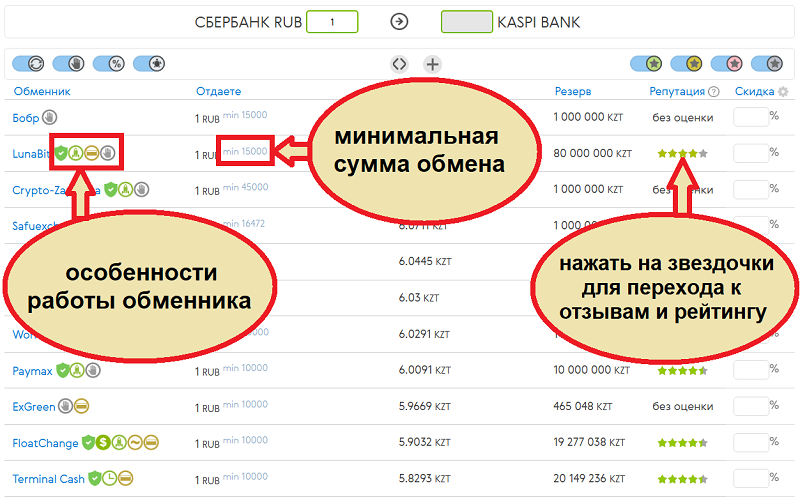This screenshot has width=800, height=504.
Task: Toggle the percent filter switch
Action: pyautogui.click(x=109, y=64)
